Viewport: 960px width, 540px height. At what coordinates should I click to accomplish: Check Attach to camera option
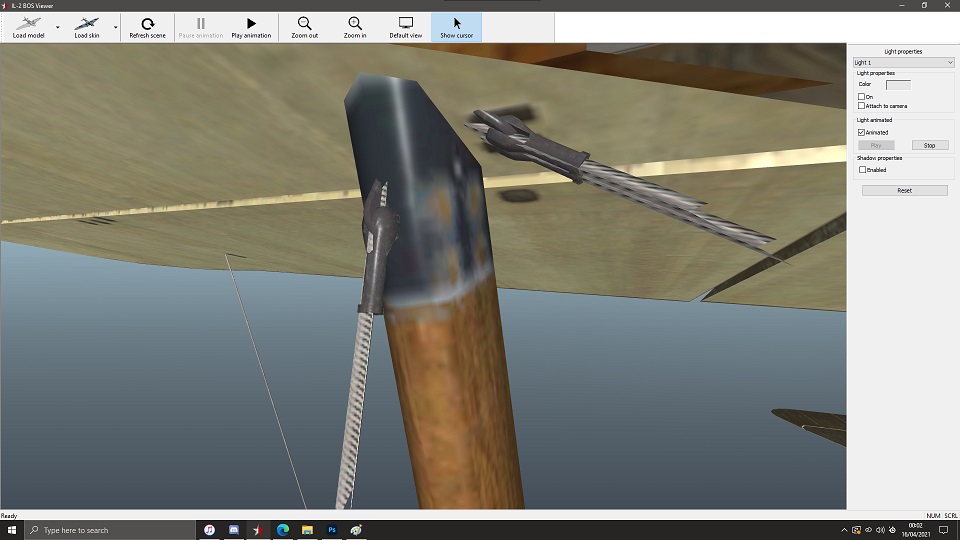pos(862,106)
